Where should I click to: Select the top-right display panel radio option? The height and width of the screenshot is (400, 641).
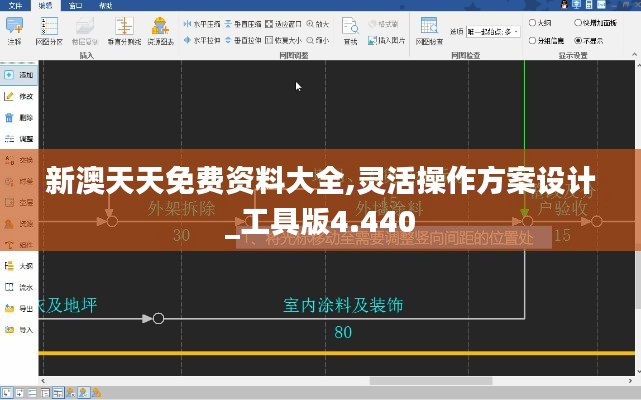point(595,23)
